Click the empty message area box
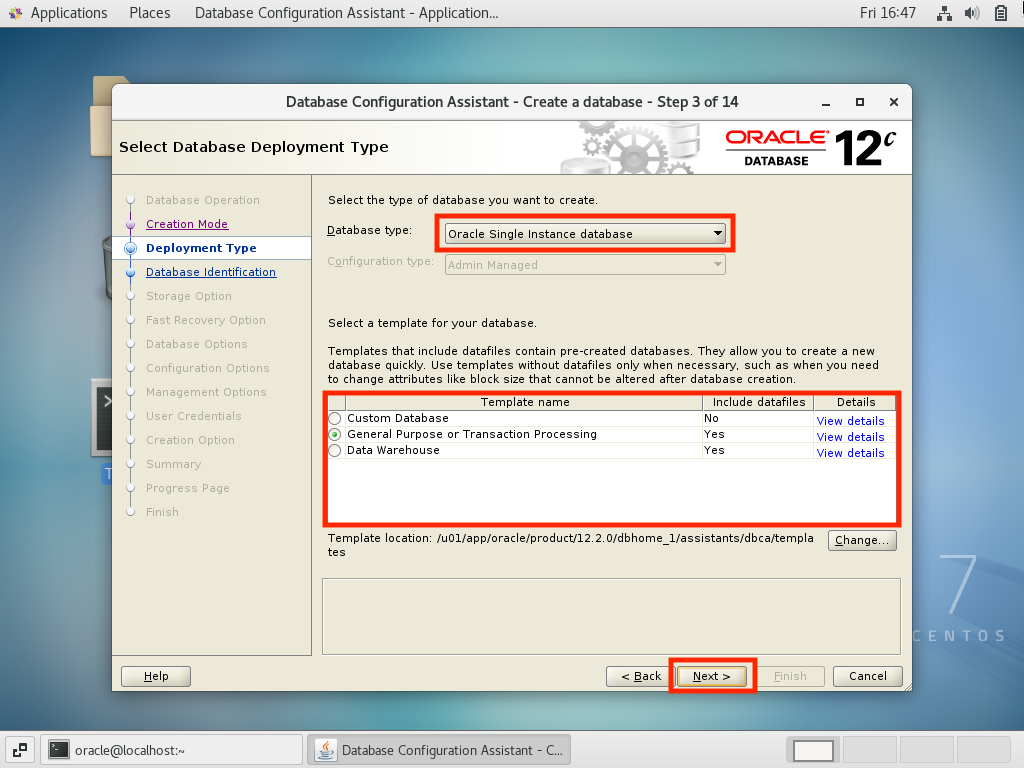1024x768 pixels. [x=611, y=616]
